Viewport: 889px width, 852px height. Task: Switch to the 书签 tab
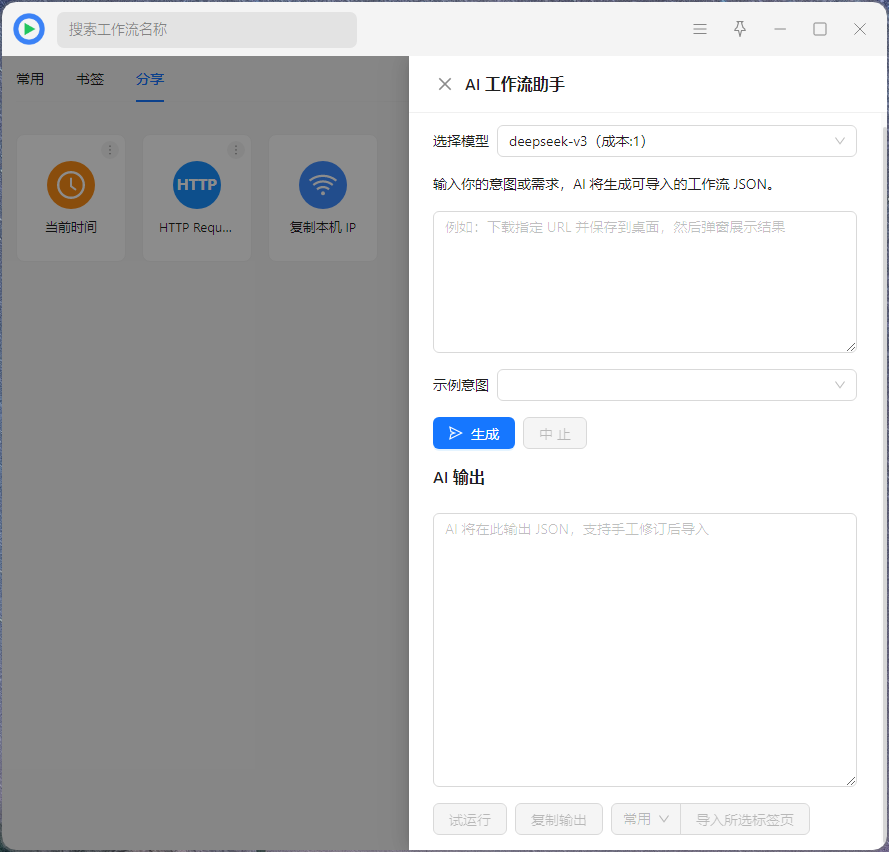[90, 79]
